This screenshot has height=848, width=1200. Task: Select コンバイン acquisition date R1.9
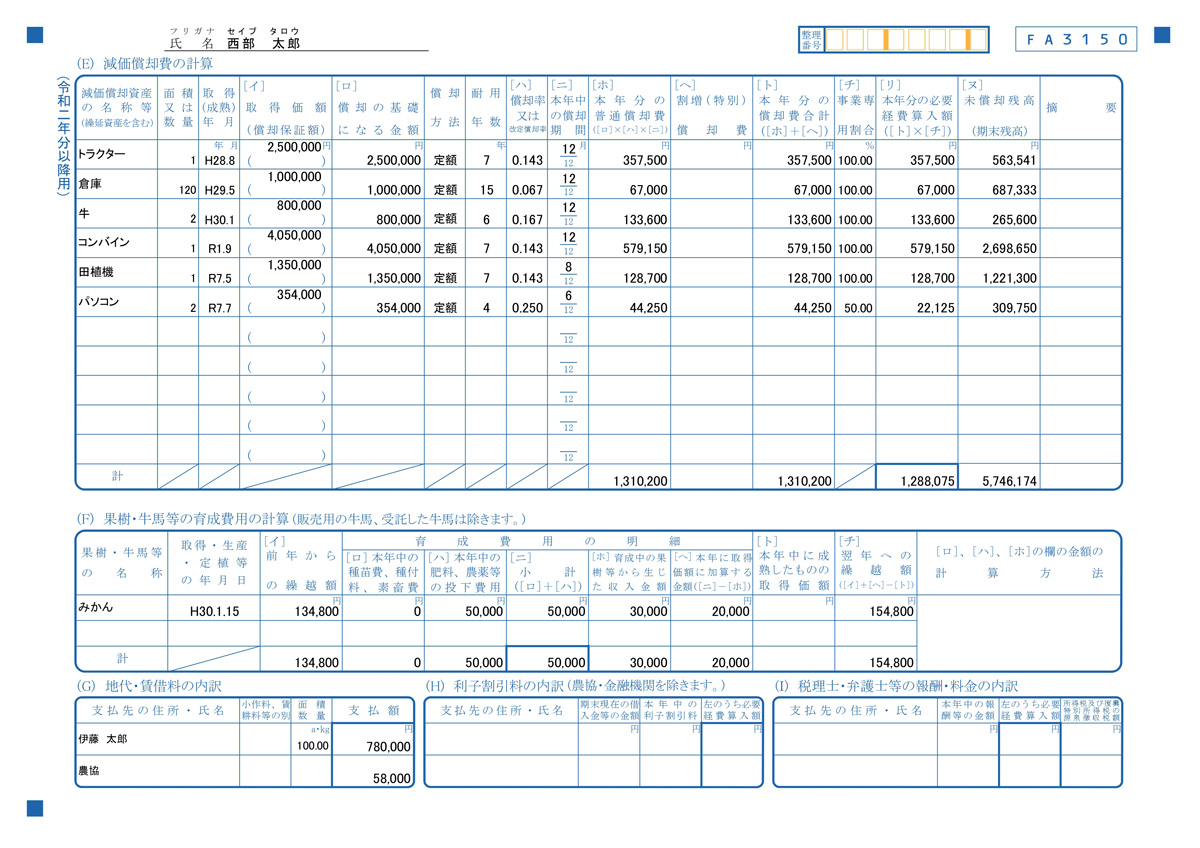(x=219, y=249)
